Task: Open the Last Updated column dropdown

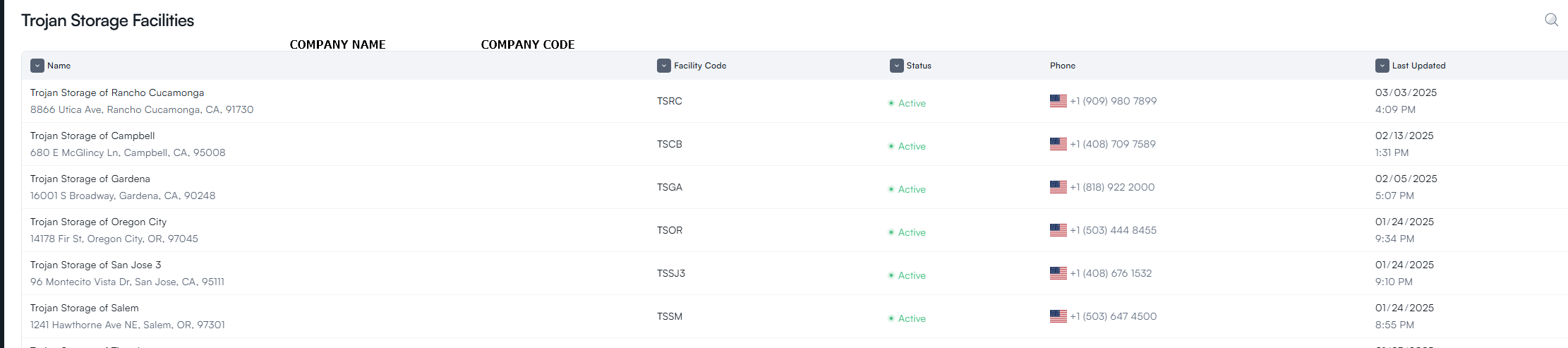Action: point(1382,66)
